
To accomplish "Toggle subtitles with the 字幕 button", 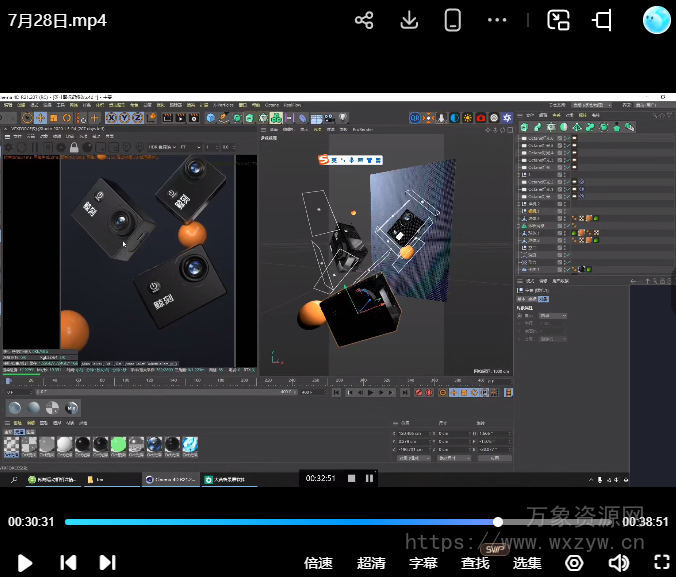I will (423, 563).
